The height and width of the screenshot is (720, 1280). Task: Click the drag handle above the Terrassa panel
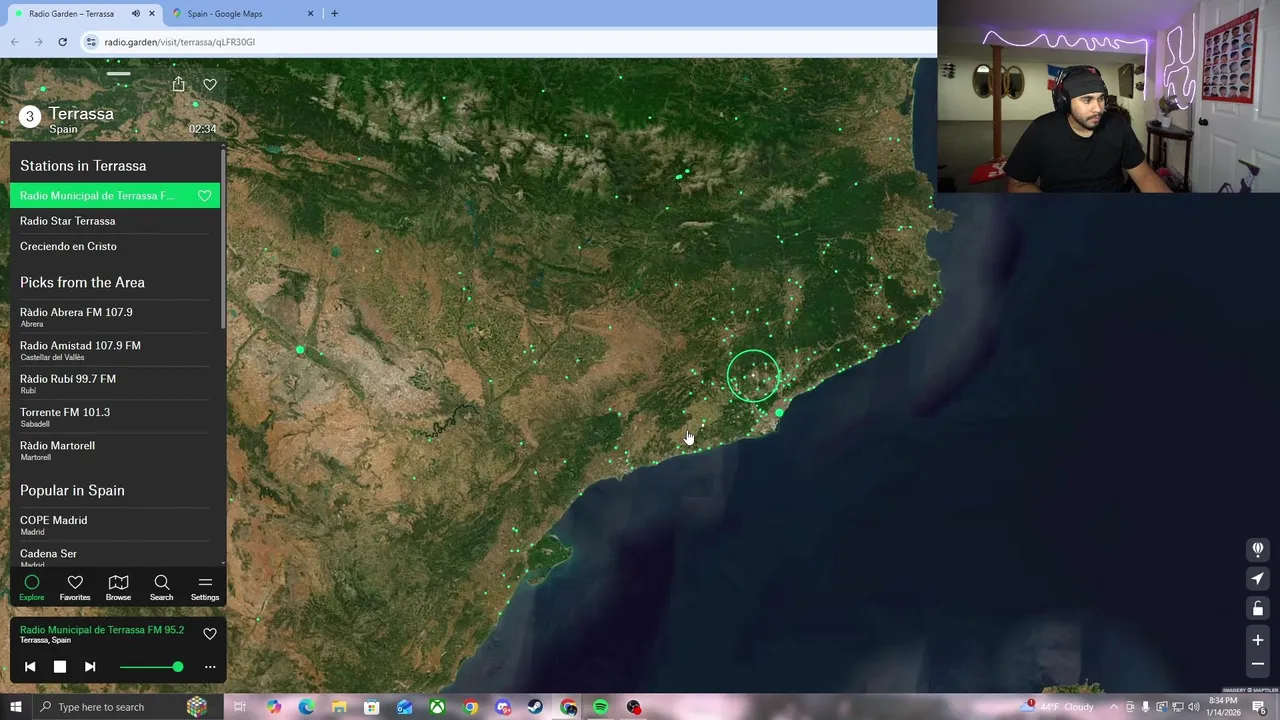point(118,73)
